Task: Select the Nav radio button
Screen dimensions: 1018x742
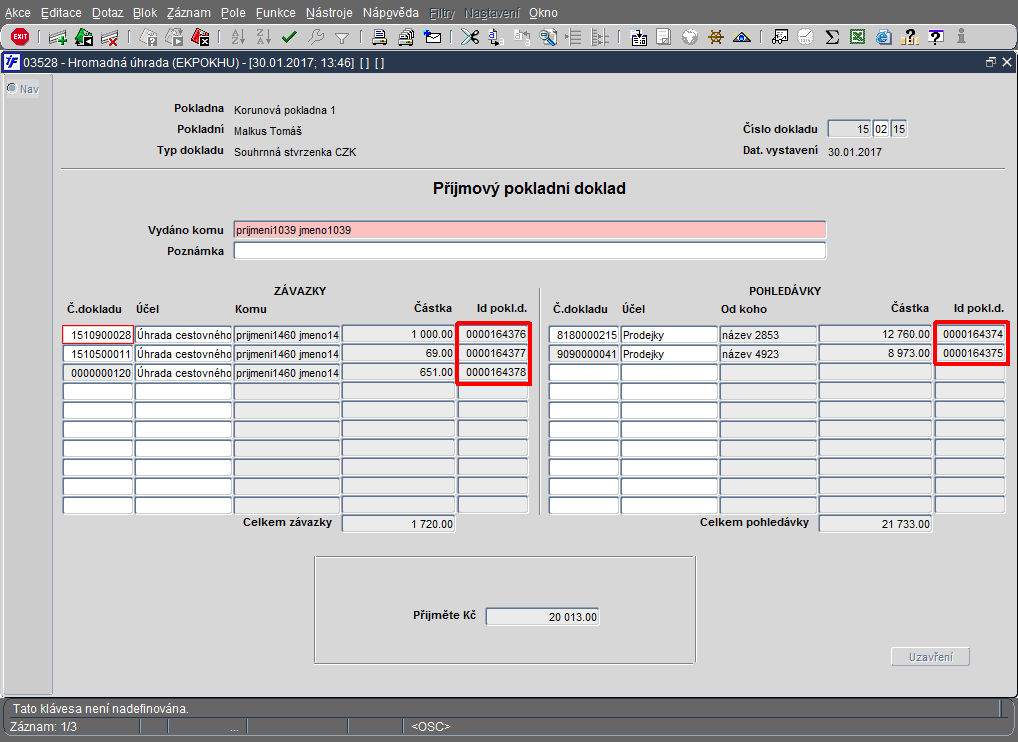Action: click(x=12, y=88)
